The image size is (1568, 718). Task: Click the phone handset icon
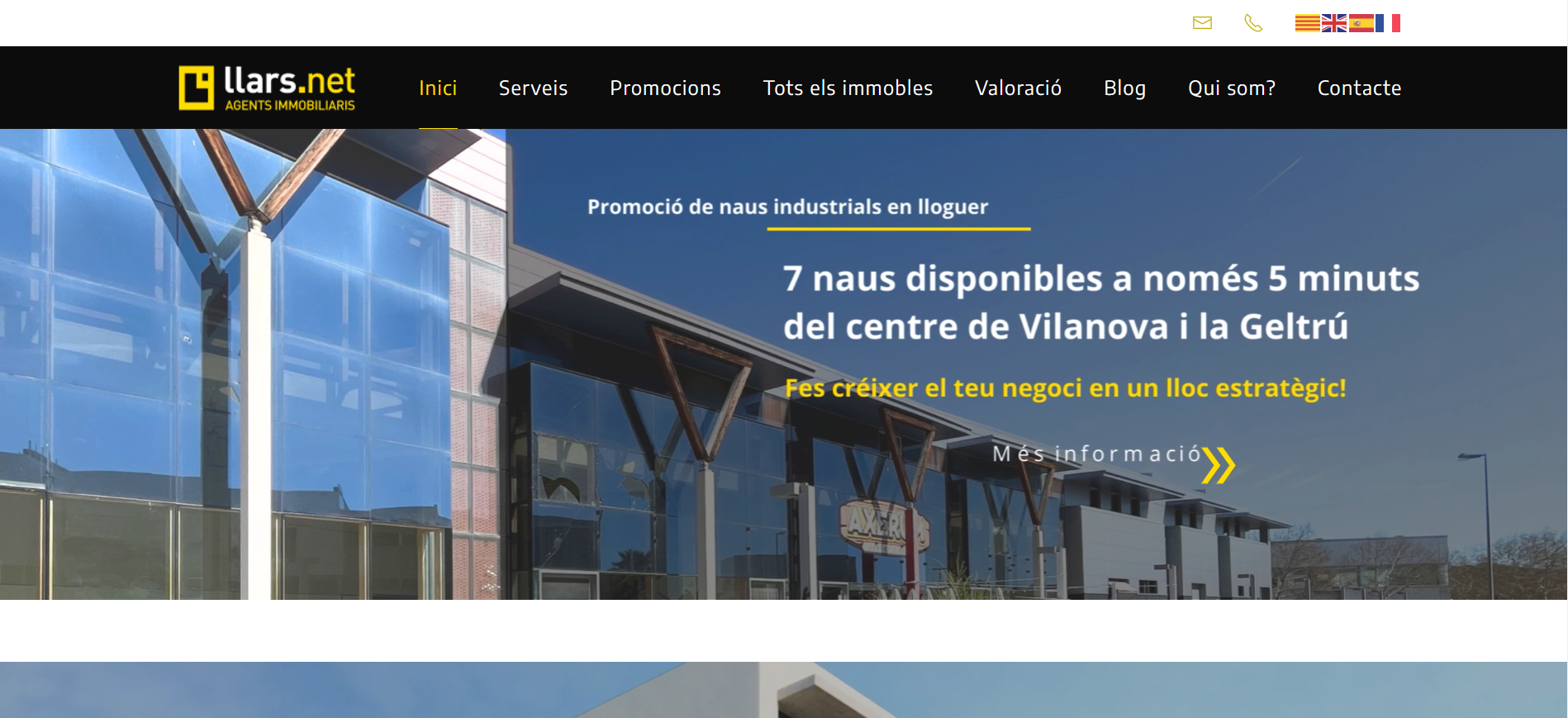tap(1253, 23)
